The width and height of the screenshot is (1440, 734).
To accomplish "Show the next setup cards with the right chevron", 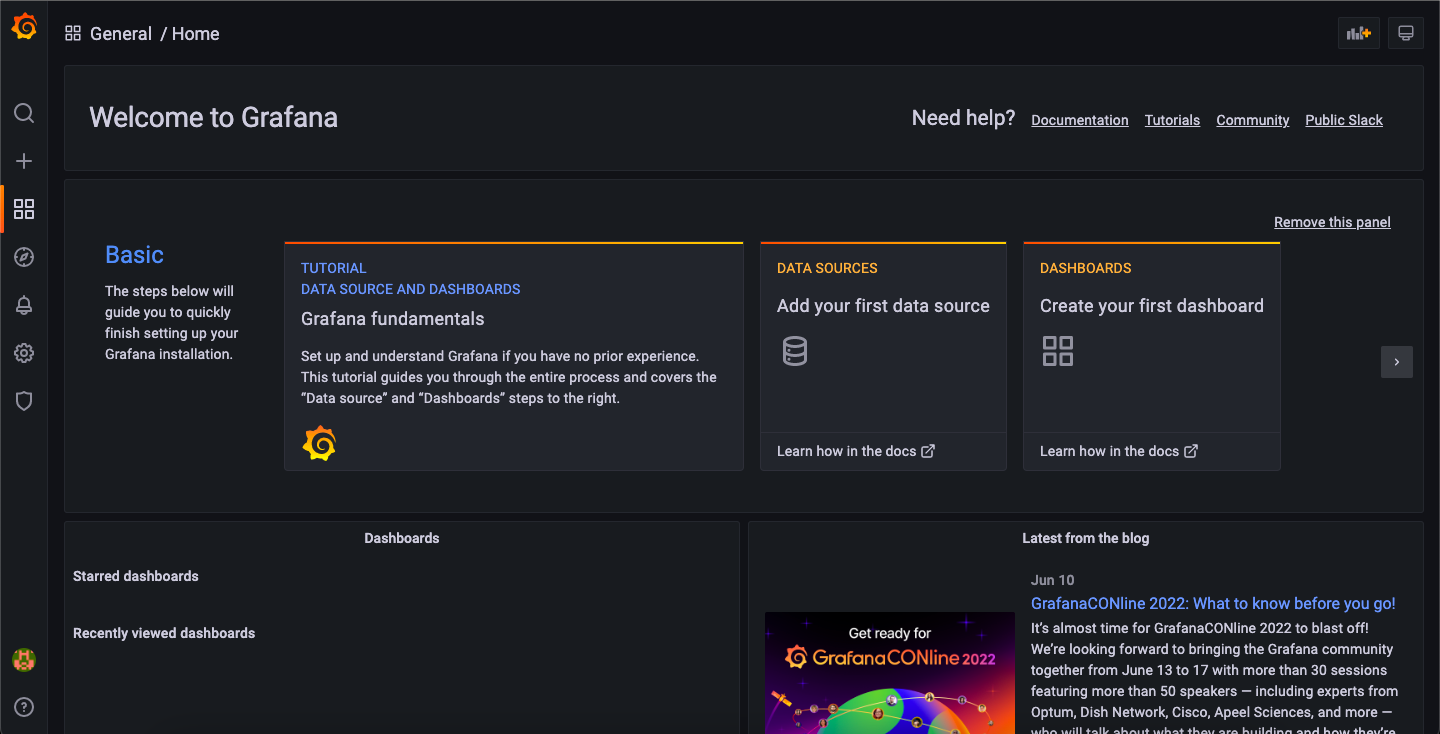I will [x=1397, y=362].
